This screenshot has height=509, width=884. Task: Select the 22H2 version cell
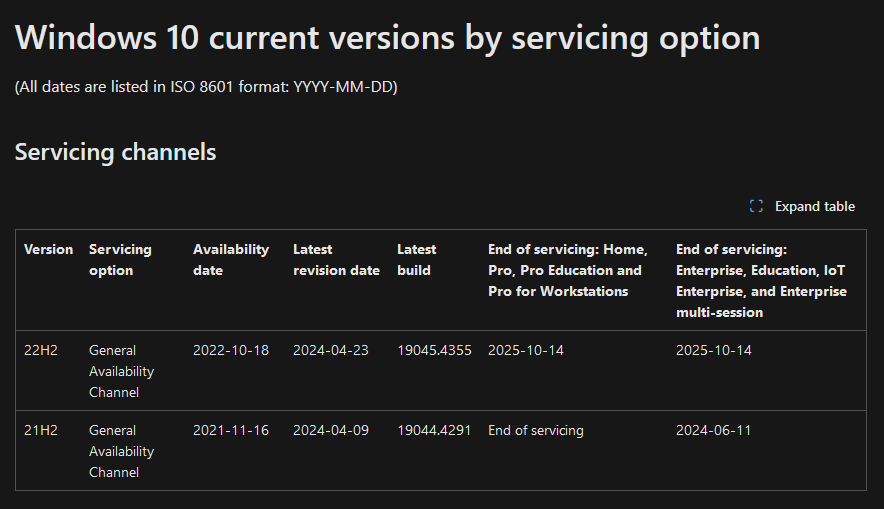[x=41, y=350]
